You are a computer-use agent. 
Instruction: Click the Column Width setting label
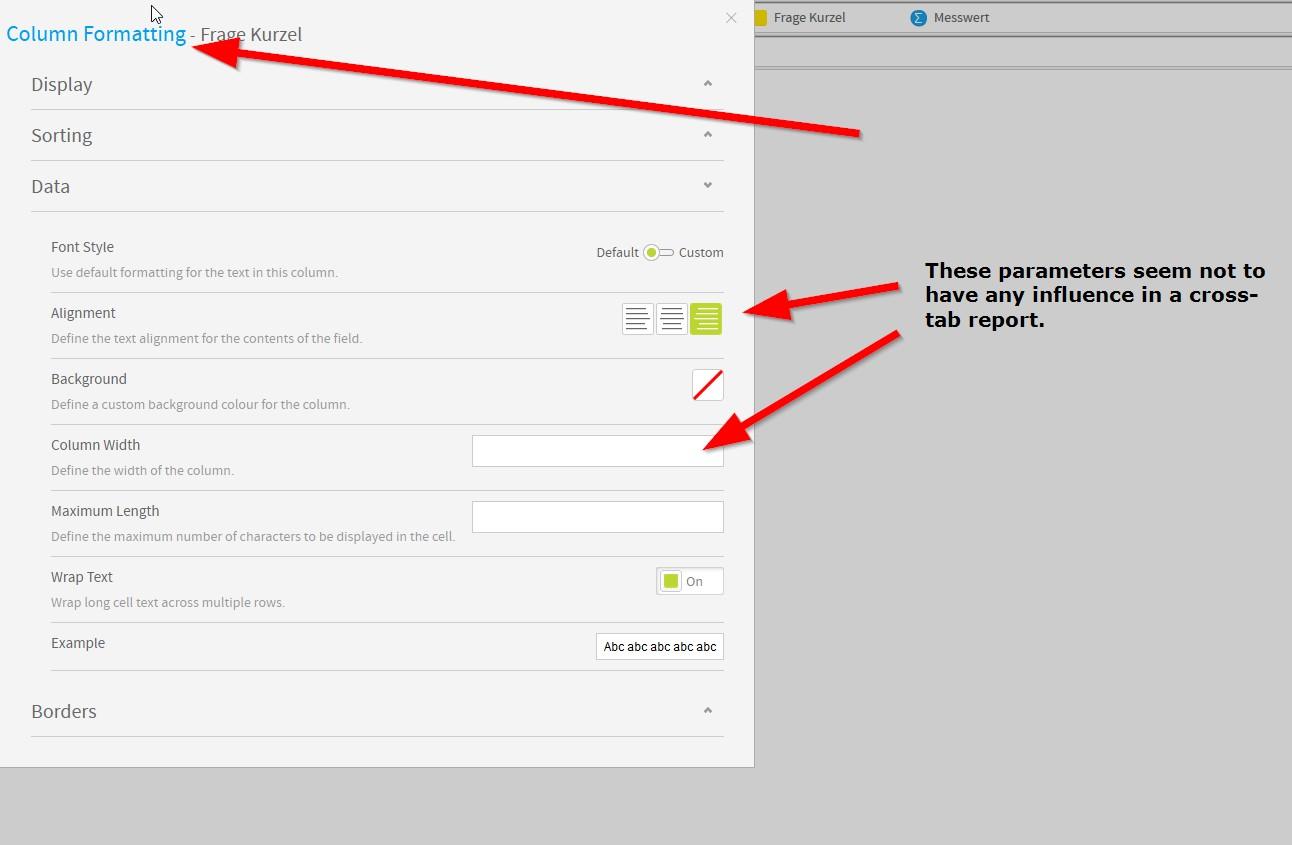96,445
